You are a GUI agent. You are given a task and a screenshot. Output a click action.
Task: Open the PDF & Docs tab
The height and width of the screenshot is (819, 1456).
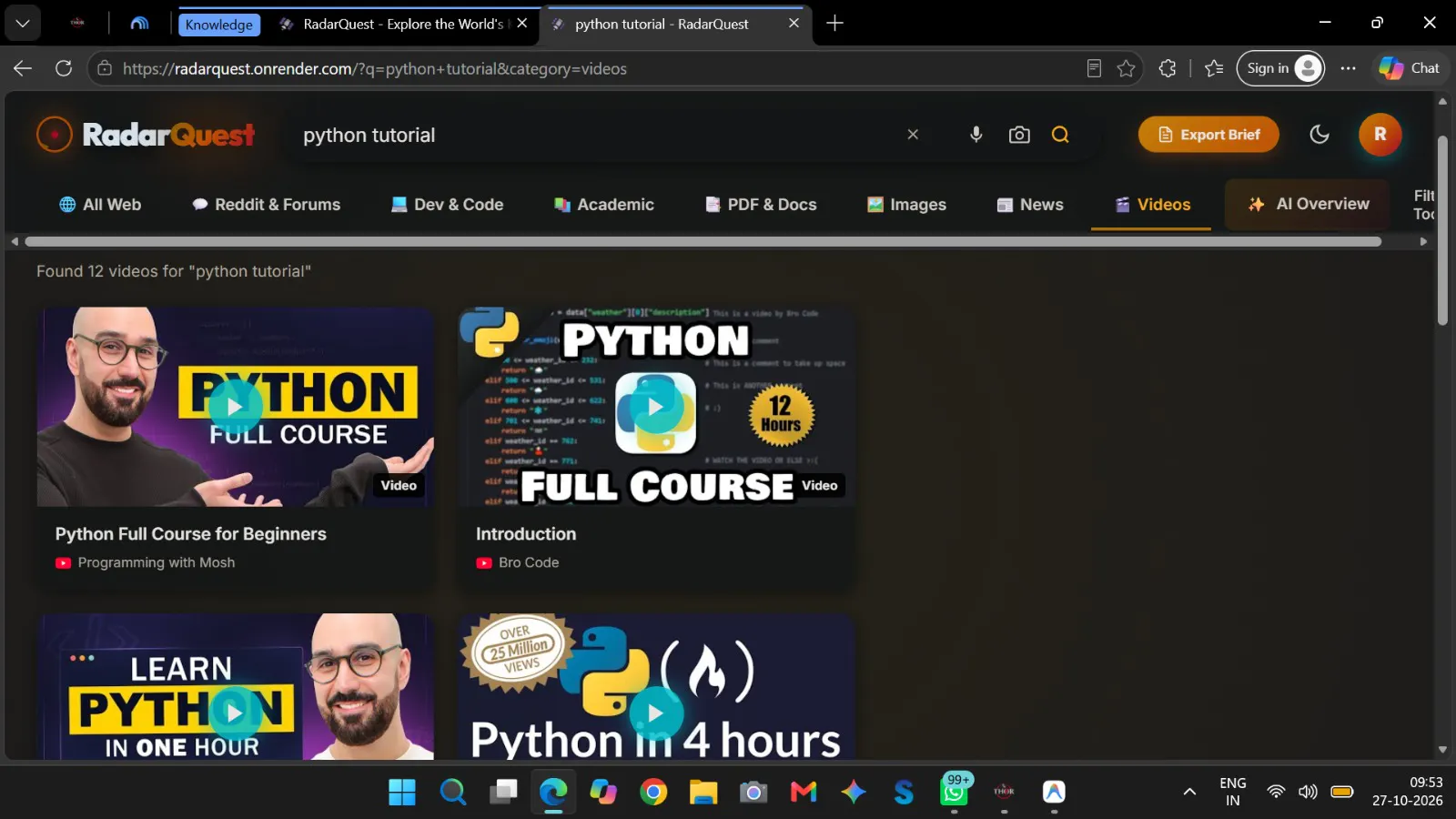761,205
